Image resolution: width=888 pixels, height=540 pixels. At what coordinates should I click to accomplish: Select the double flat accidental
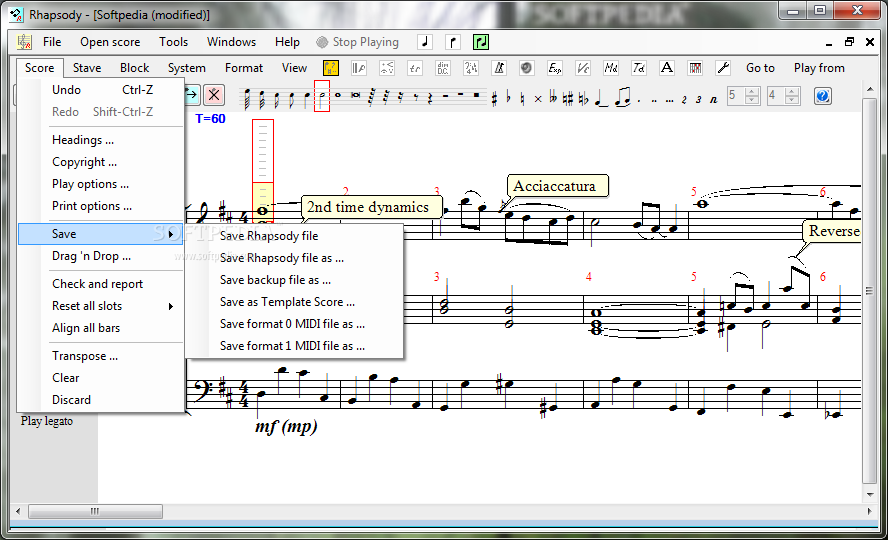pos(553,98)
